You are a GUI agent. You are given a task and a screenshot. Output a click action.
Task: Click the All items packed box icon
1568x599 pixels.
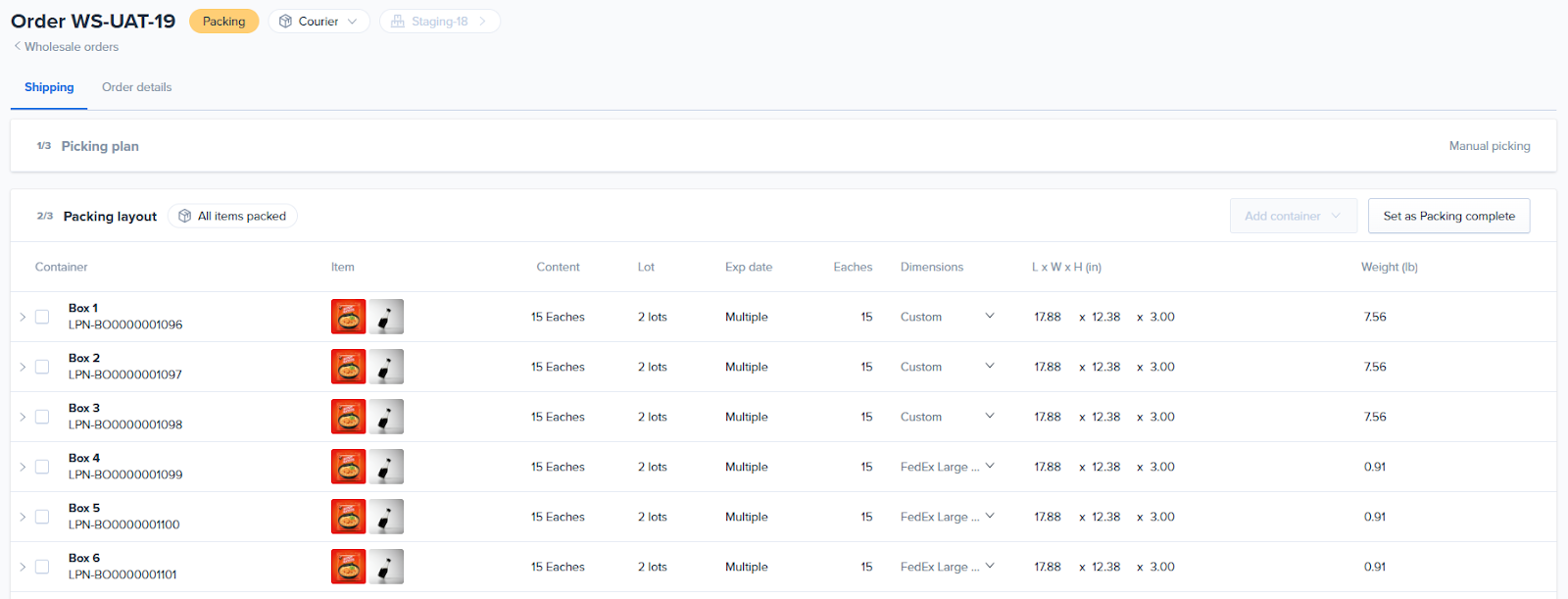point(184,217)
